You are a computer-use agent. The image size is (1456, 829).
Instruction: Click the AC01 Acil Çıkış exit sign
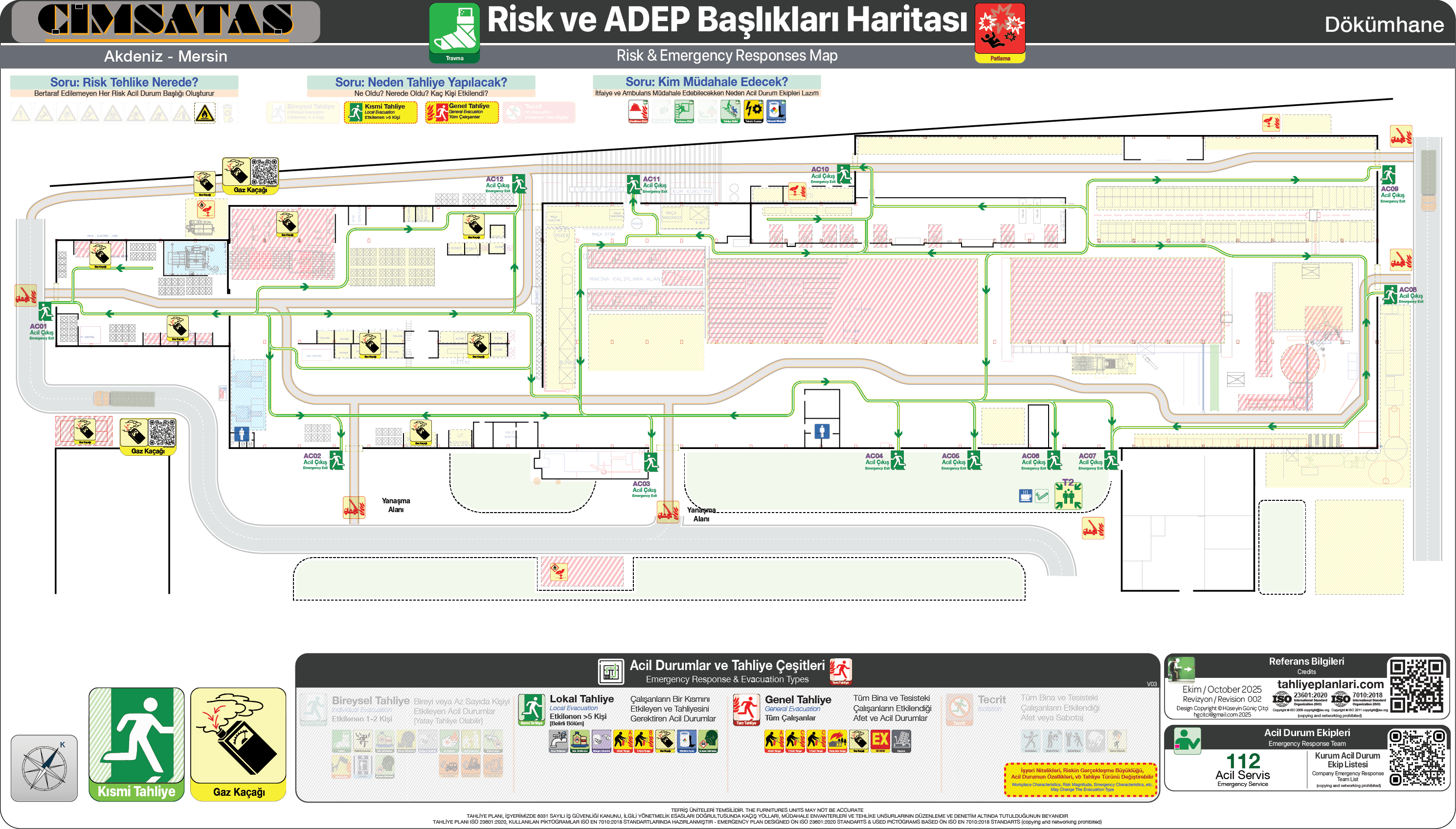(x=45, y=312)
